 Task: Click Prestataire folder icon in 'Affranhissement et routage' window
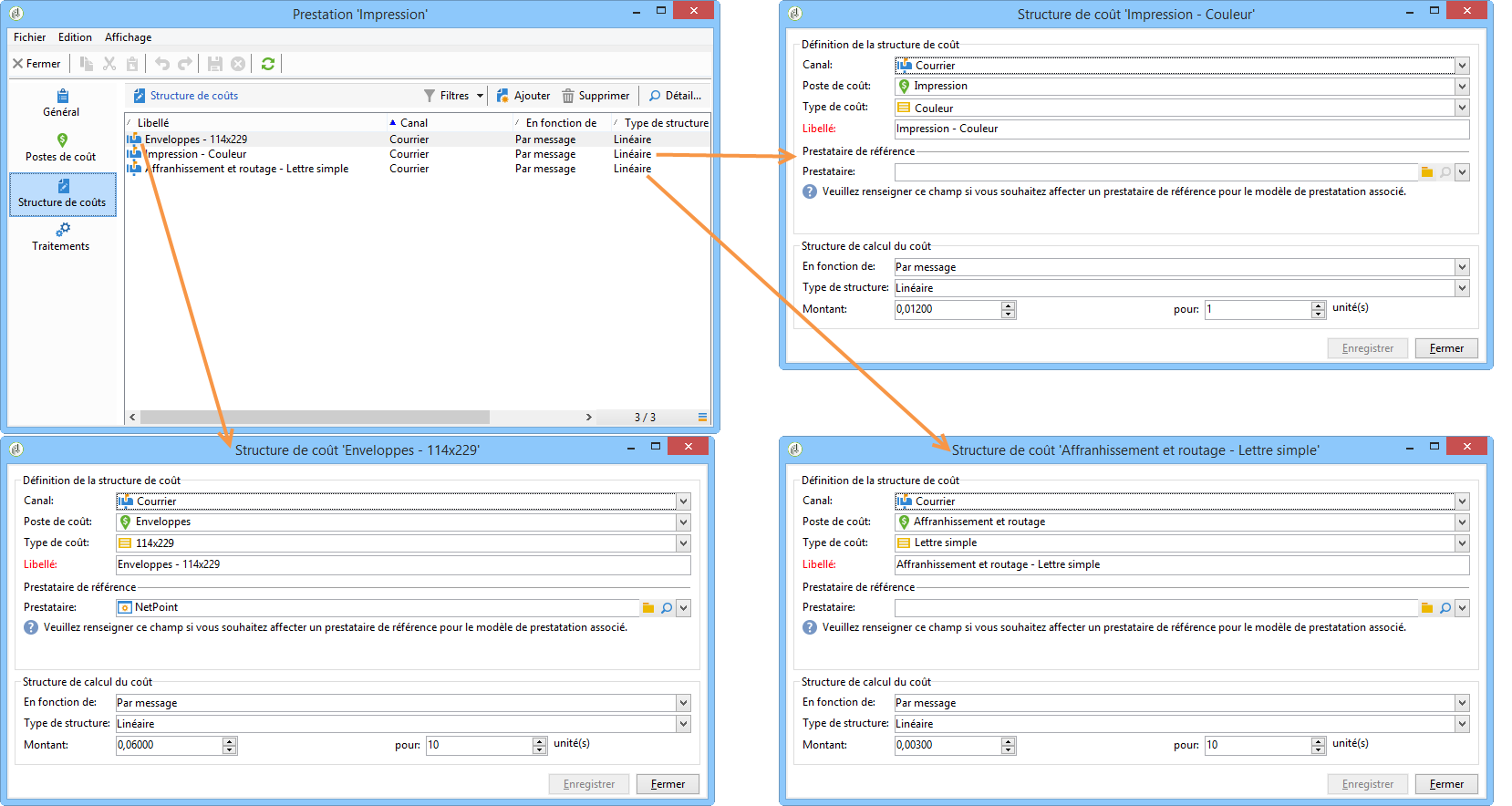tap(1427, 608)
